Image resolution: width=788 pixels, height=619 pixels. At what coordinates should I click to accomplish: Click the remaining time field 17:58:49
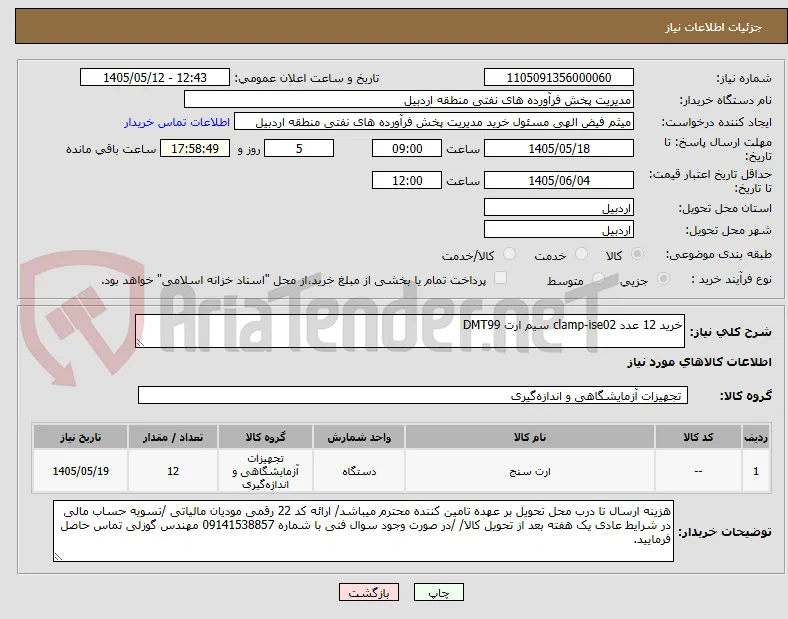coord(195,148)
